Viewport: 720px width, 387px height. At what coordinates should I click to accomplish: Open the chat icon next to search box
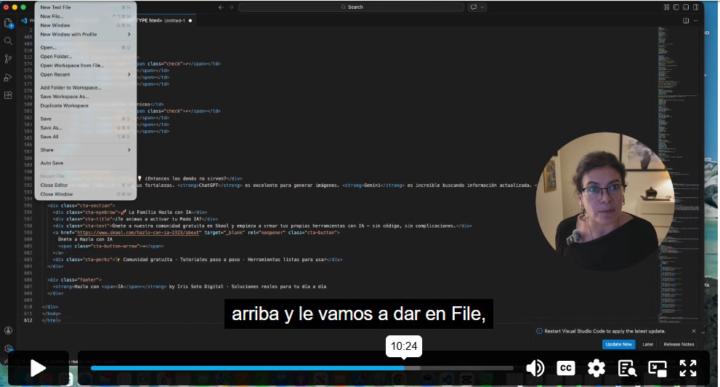point(473,7)
